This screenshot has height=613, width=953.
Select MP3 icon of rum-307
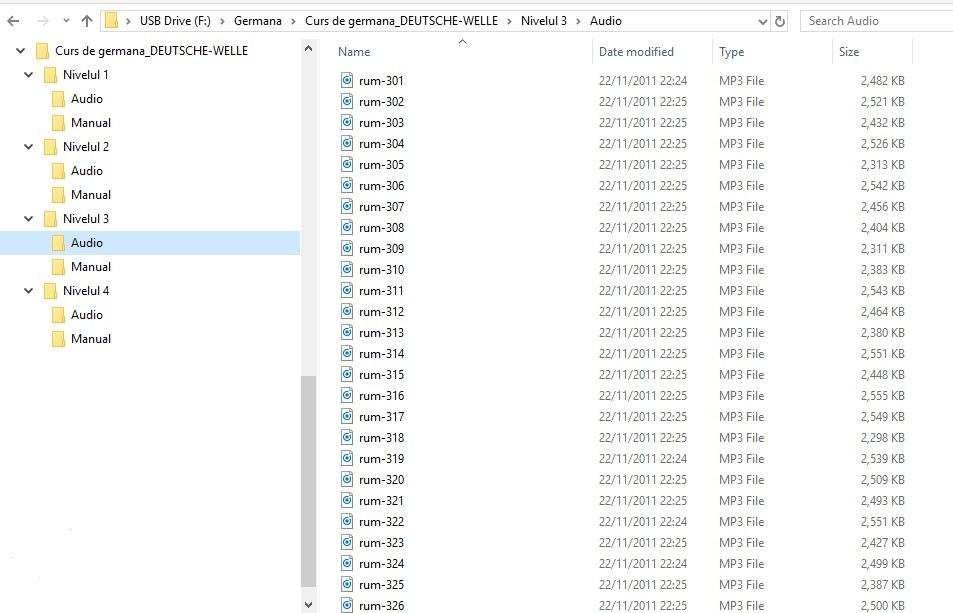[347, 207]
